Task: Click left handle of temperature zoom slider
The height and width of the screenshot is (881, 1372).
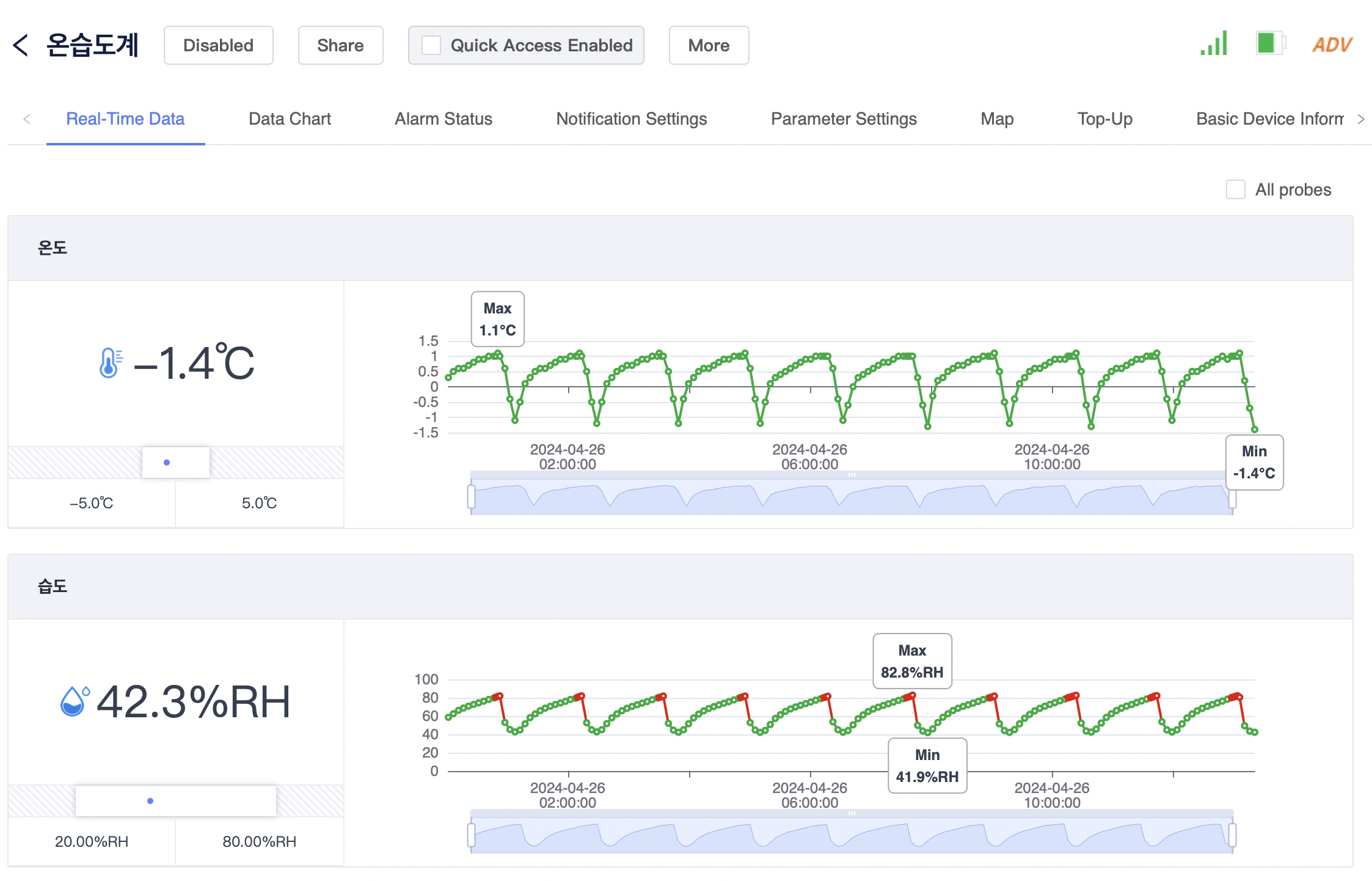Action: coord(471,496)
